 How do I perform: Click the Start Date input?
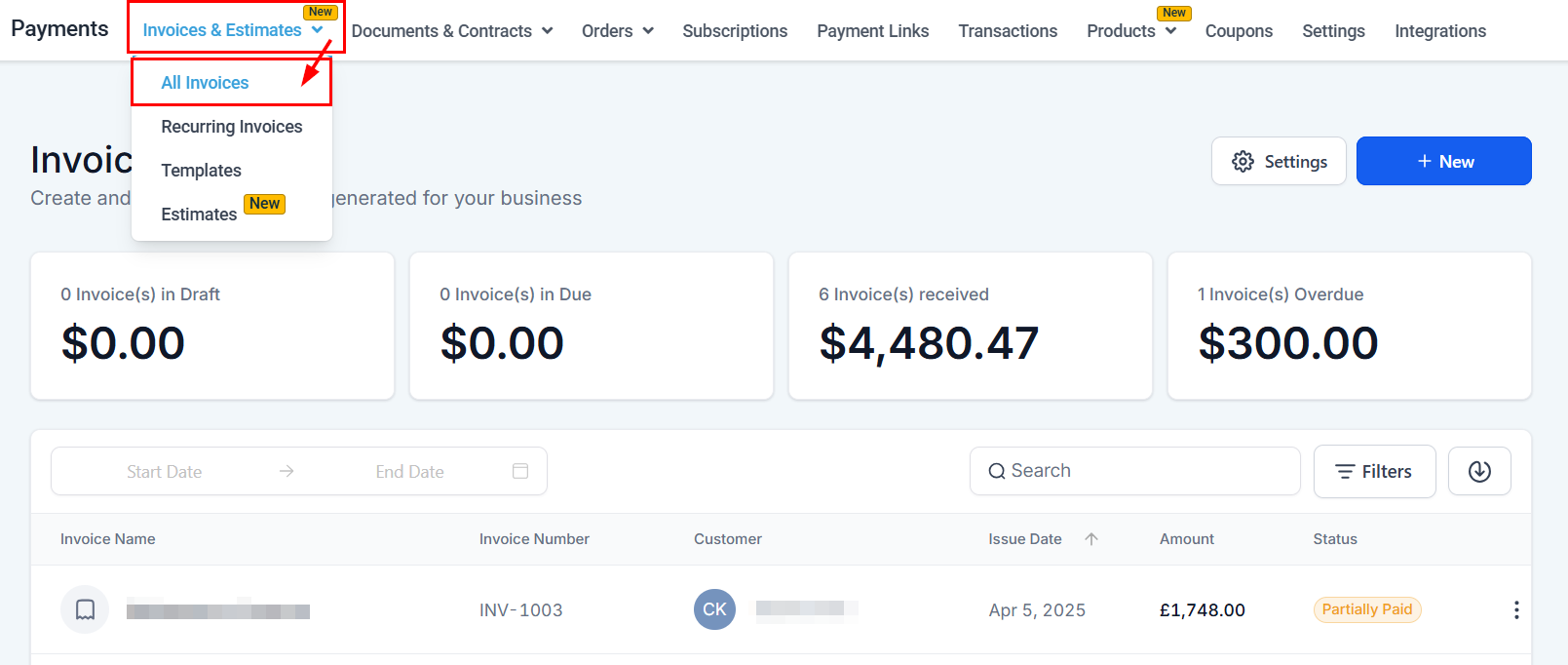[x=165, y=472]
